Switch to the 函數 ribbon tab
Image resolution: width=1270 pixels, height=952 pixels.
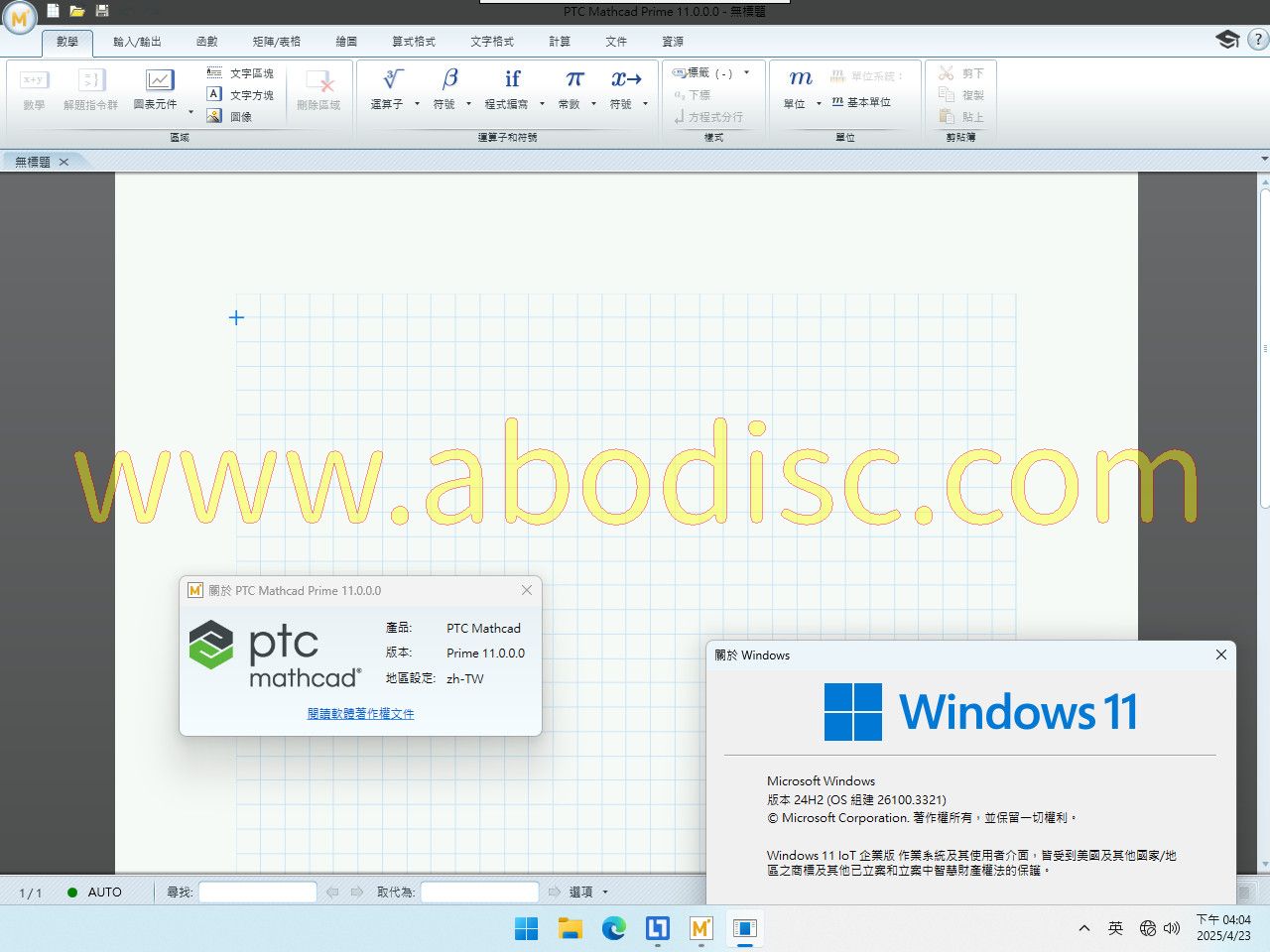[206, 42]
